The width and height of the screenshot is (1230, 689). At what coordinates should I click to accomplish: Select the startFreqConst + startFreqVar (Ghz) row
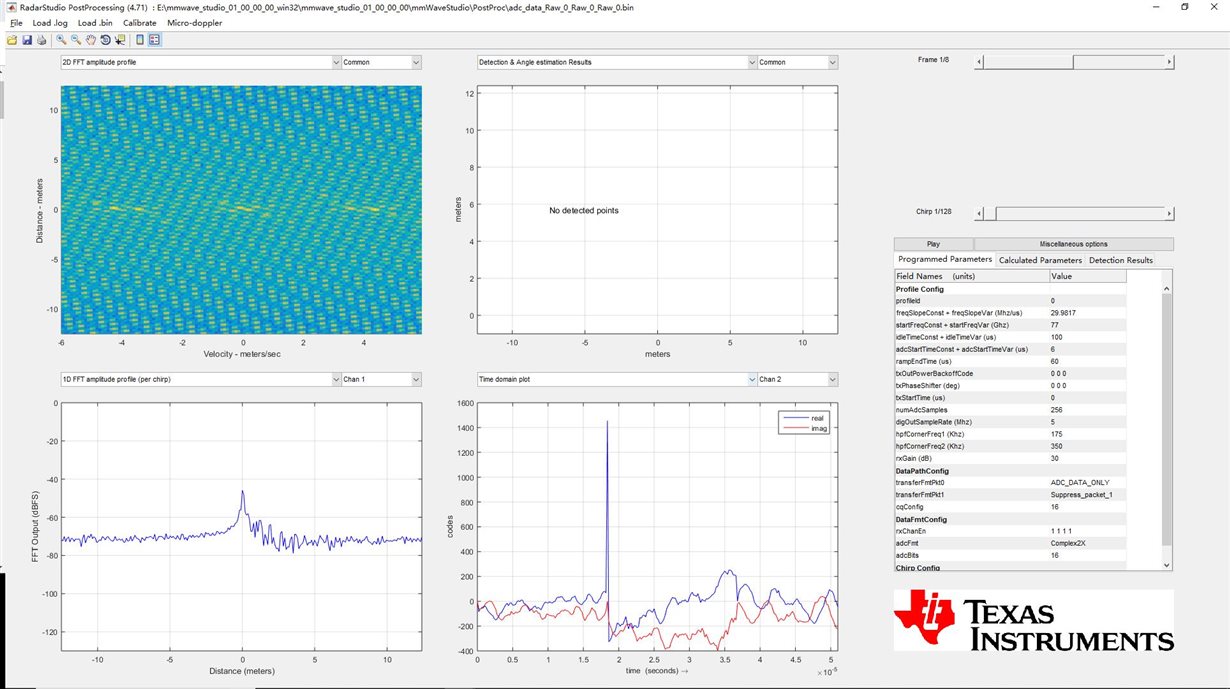click(1010, 325)
